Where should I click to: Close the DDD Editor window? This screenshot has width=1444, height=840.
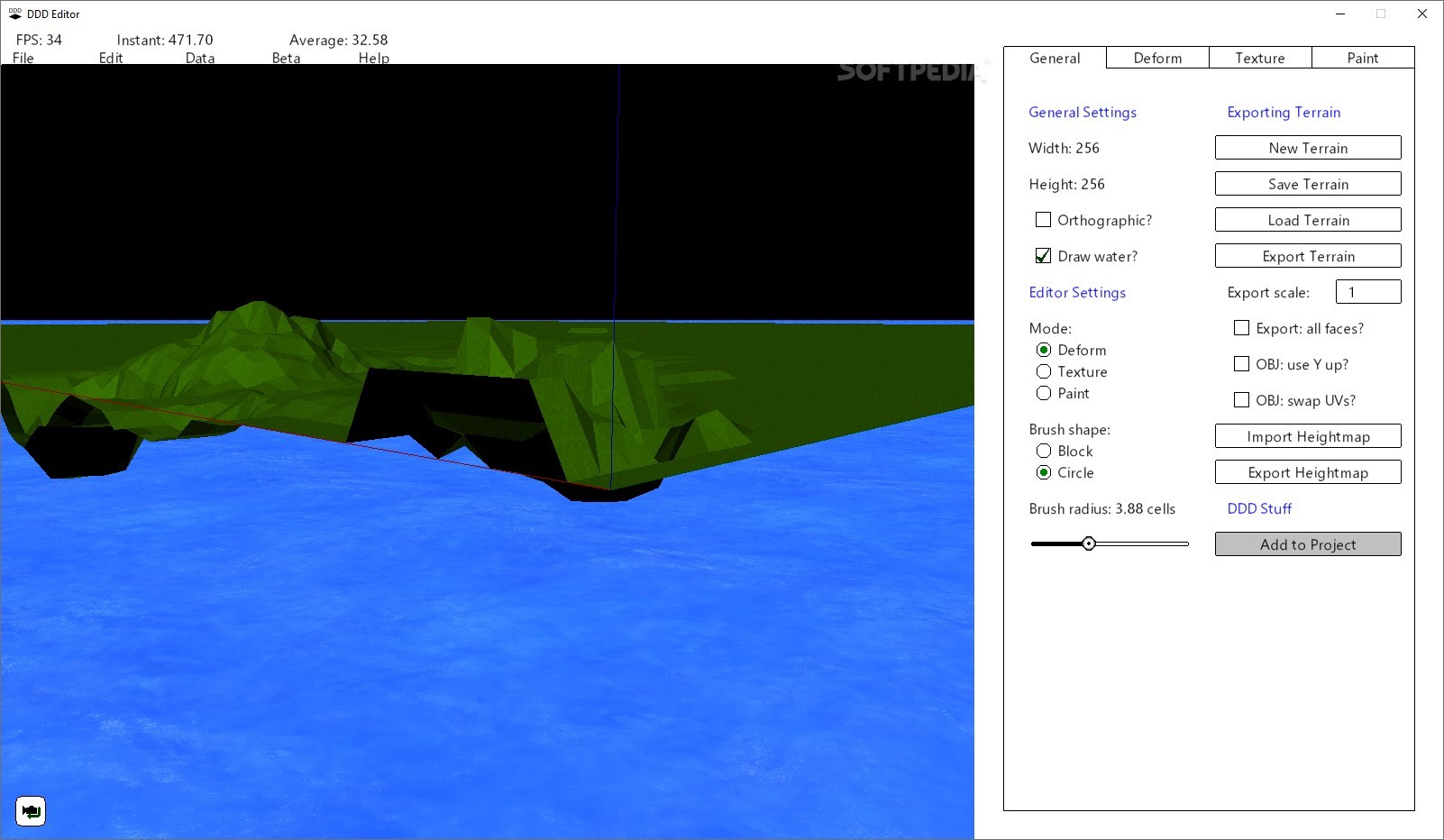pyautogui.click(x=1422, y=14)
